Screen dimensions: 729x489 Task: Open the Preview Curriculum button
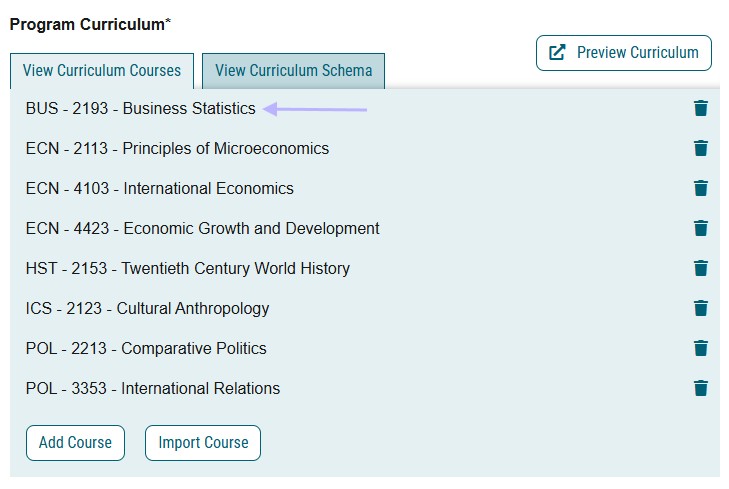click(623, 53)
